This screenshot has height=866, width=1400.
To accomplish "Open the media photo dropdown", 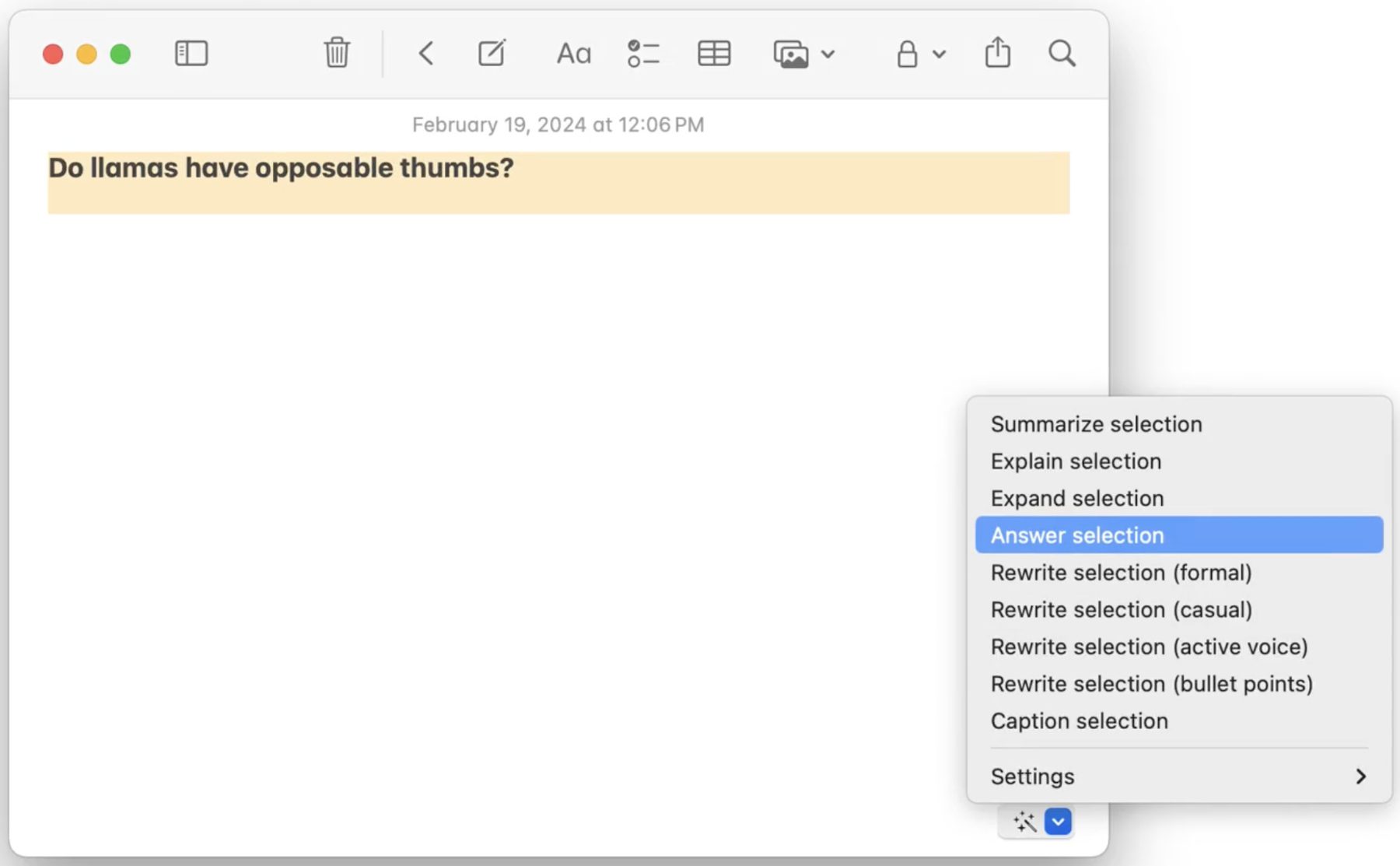I will 803,54.
